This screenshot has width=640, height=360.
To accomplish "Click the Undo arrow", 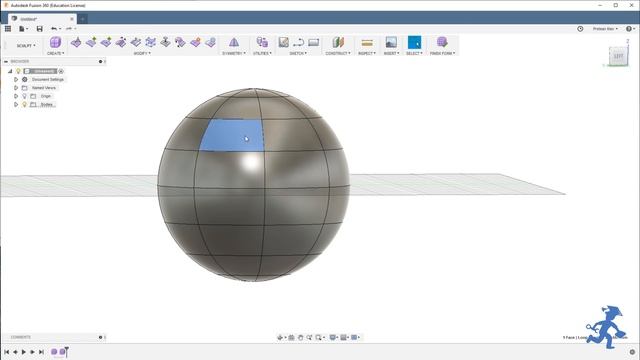I will coord(54,29).
